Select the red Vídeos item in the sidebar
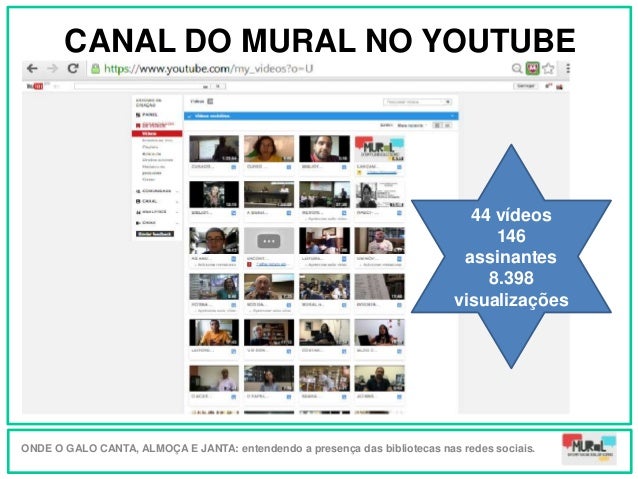Viewport: 638px width, 479px height. point(157,133)
